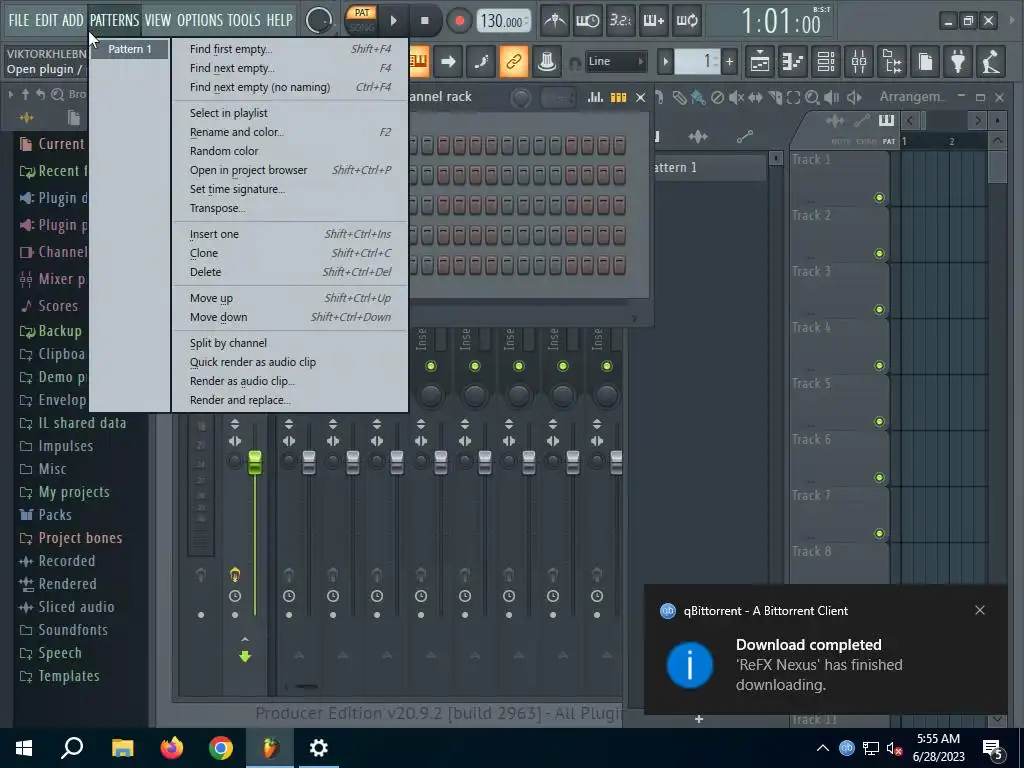Expand the Soundfonts browser folder
The image size is (1024, 768).
pos(63,630)
